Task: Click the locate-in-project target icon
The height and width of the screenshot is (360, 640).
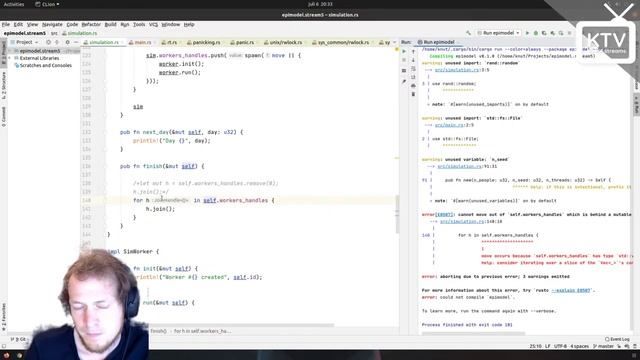Action: [48, 42]
